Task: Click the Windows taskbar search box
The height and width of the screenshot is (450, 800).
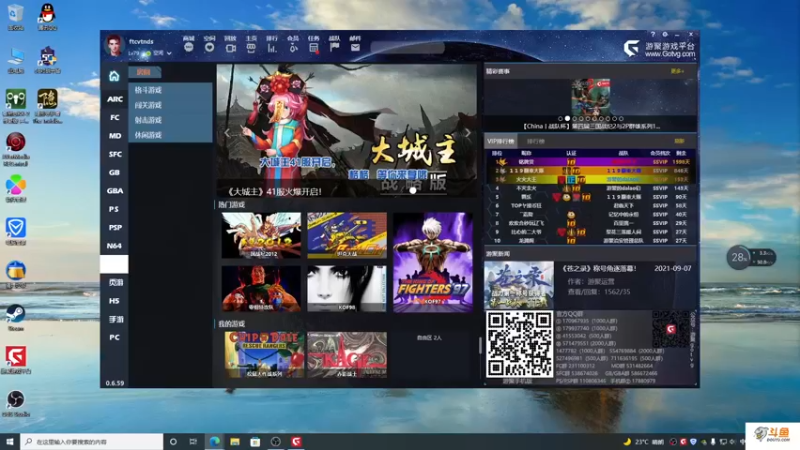Action: (92, 441)
